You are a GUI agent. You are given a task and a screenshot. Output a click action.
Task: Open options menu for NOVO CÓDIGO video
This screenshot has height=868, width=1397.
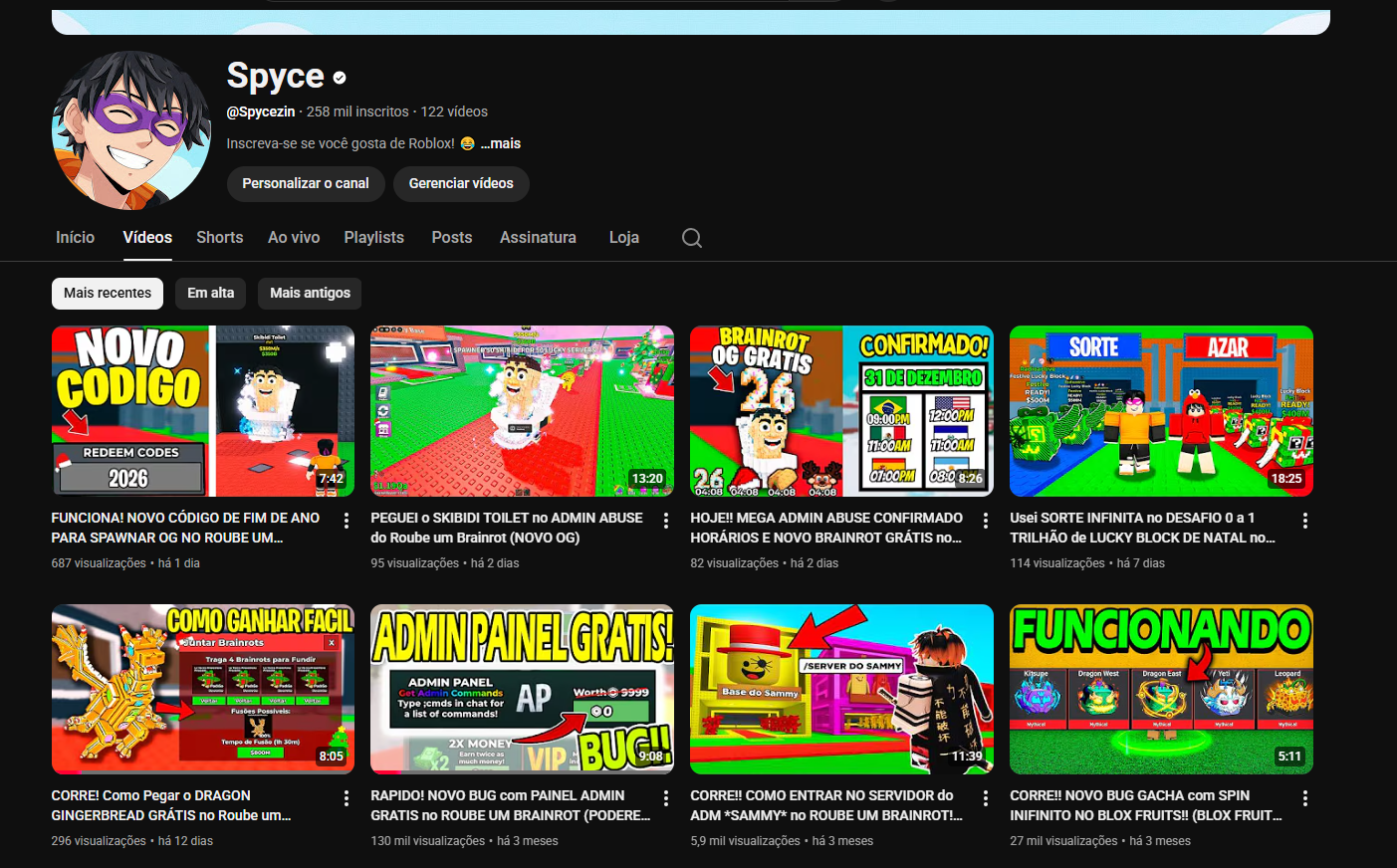point(347,521)
